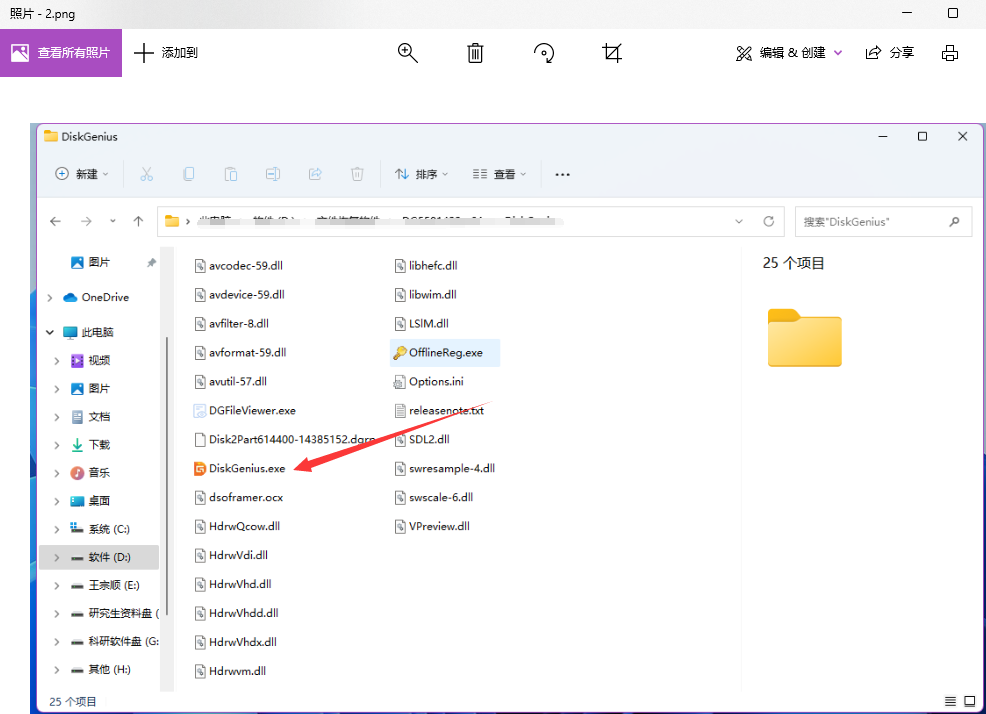Select the 其他 (H:) drive
The height and width of the screenshot is (714, 986).
tap(99, 669)
